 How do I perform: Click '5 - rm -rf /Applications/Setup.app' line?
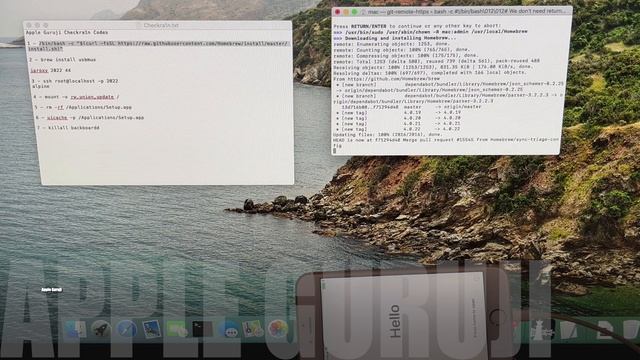coord(83,107)
